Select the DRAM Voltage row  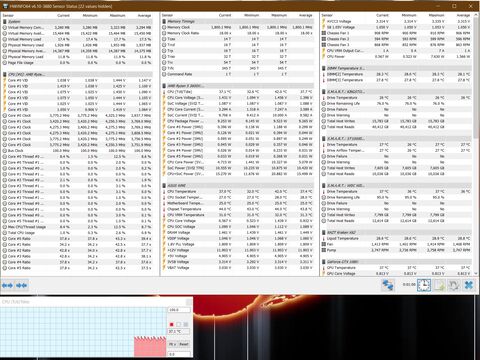point(238,233)
